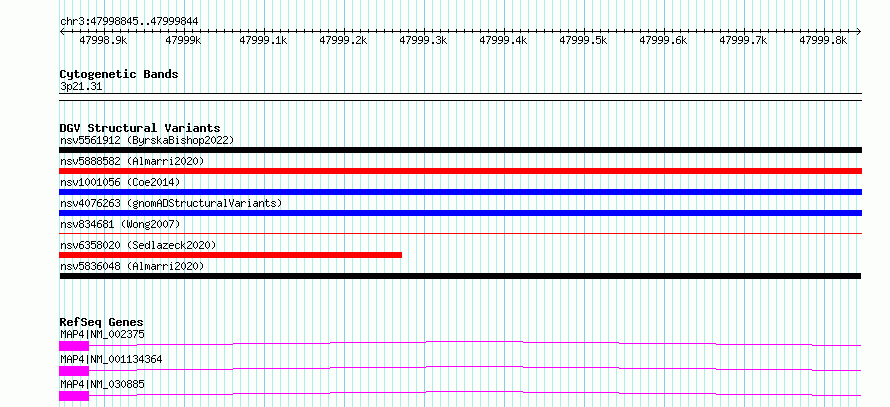Click the 47999.7k ruler tick label
This screenshot has width=890, height=407.
(744, 40)
